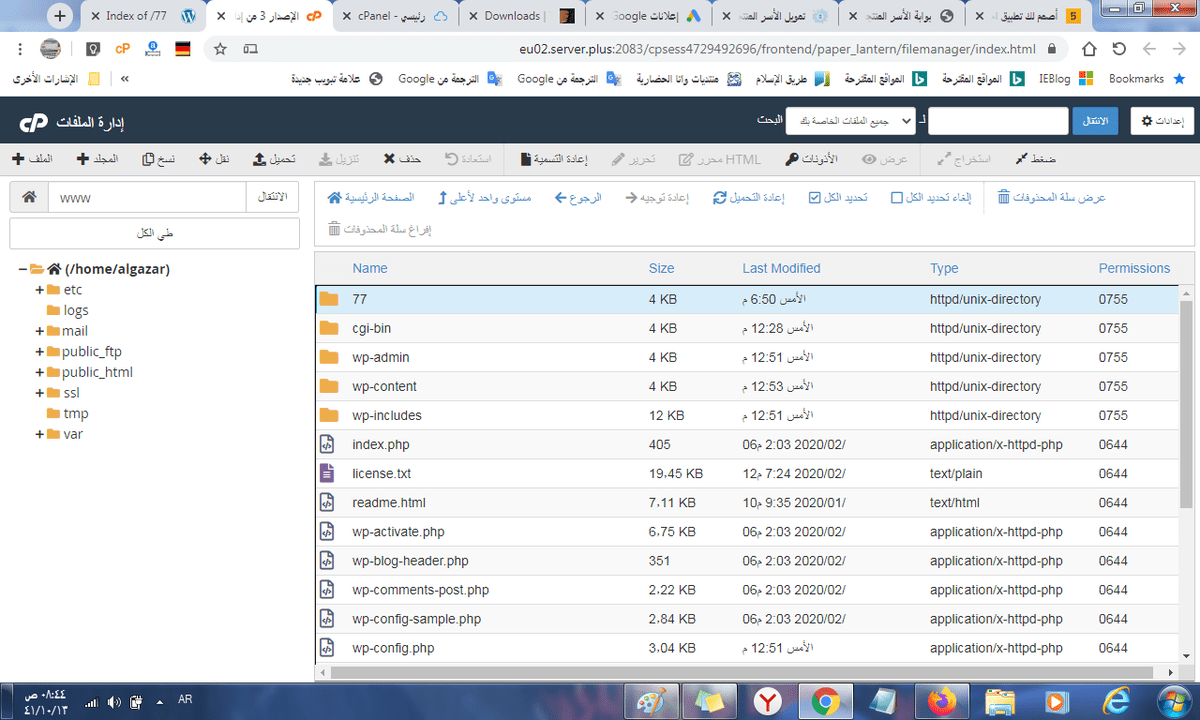Open View Trash (عرض سلة المحذوفات)
Image resolution: width=1200 pixels, height=720 pixels.
1004,198
